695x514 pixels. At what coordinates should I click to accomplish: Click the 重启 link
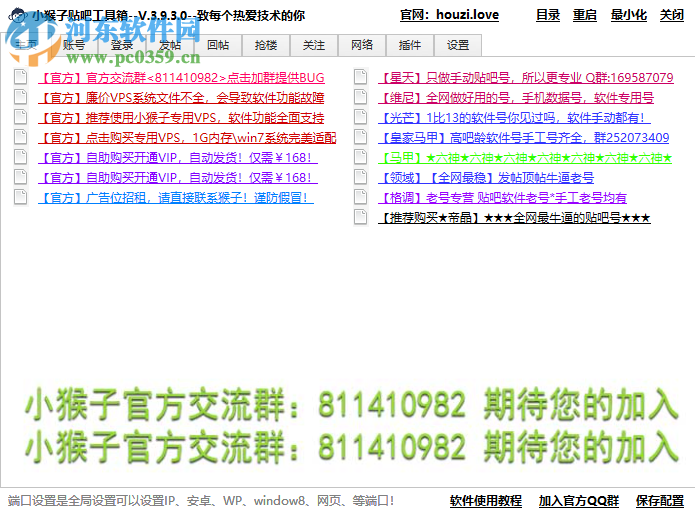click(x=585, y=15)
